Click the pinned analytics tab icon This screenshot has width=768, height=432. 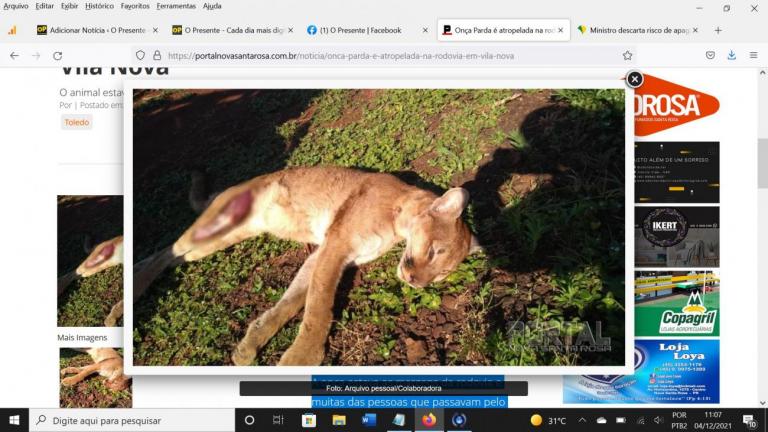[12, 30]
